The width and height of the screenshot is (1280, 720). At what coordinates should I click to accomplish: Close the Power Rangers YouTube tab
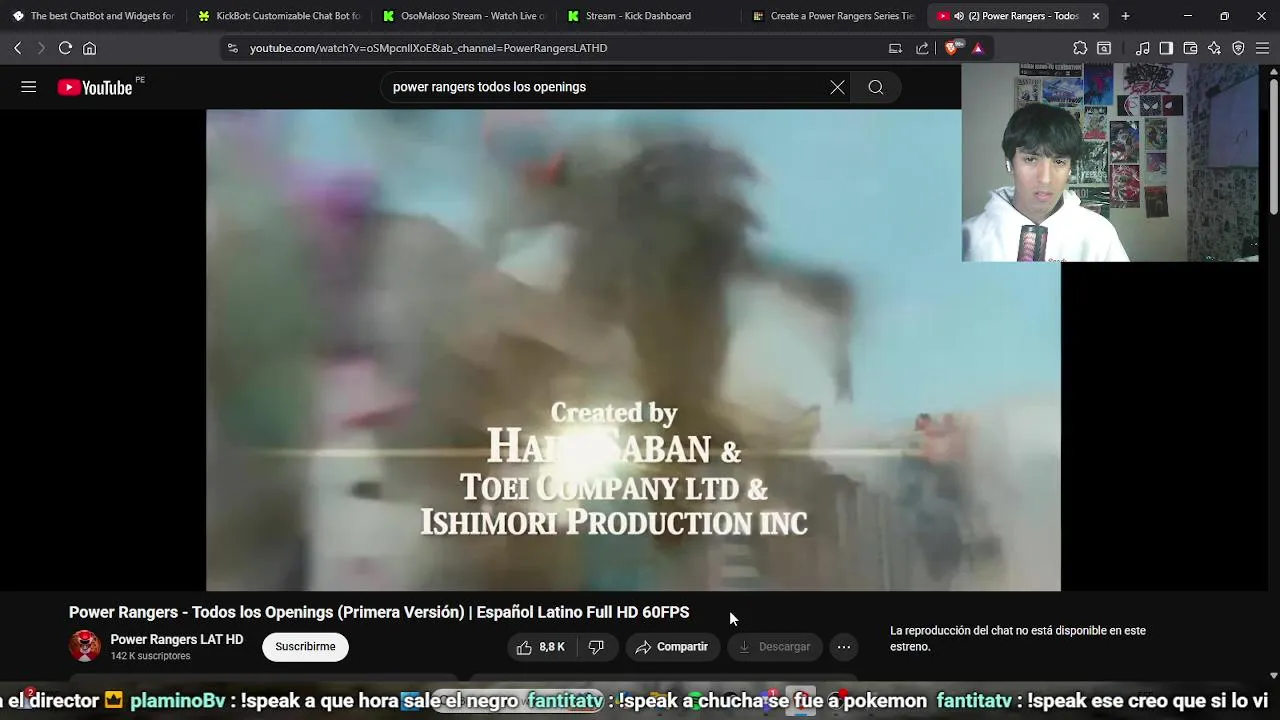click(x=1096, y=16)
